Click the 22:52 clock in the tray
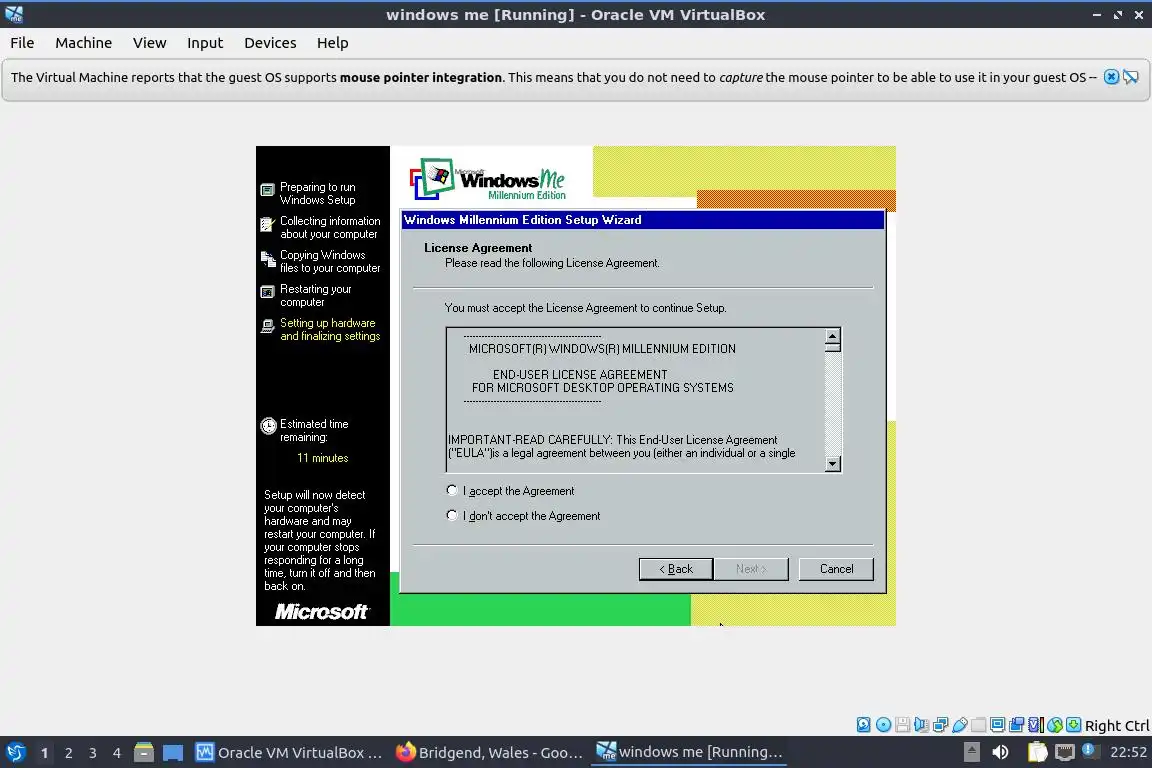 point(1128,752)
